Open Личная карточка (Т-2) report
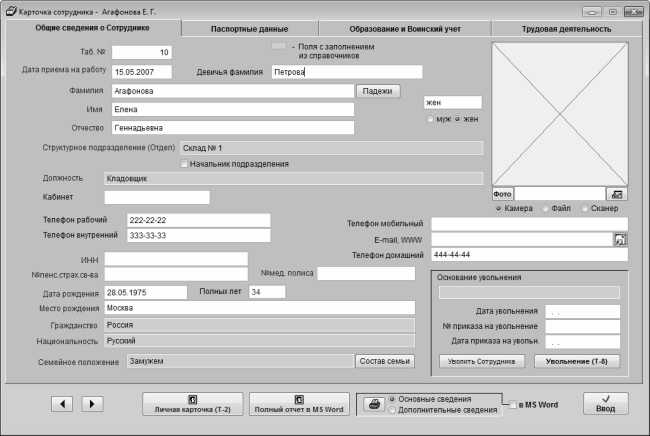 coord(193,404)
